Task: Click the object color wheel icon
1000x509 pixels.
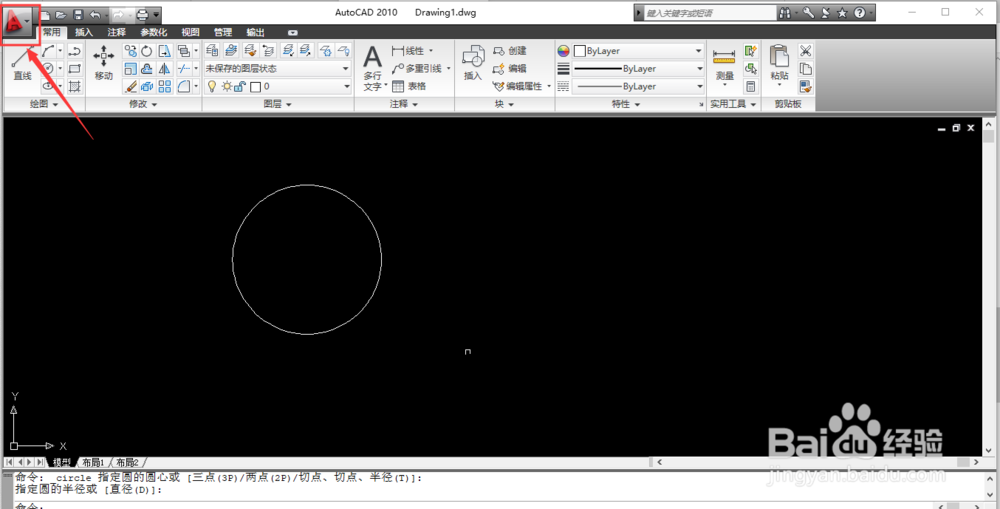Action: click(563, 50)
